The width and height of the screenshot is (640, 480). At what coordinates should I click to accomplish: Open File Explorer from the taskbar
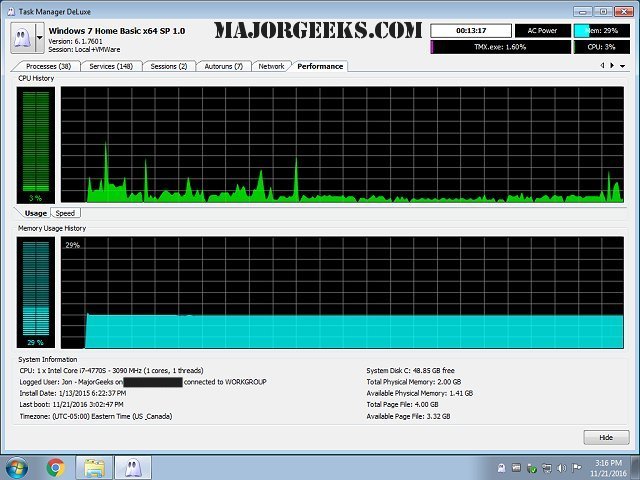(94, 468)
